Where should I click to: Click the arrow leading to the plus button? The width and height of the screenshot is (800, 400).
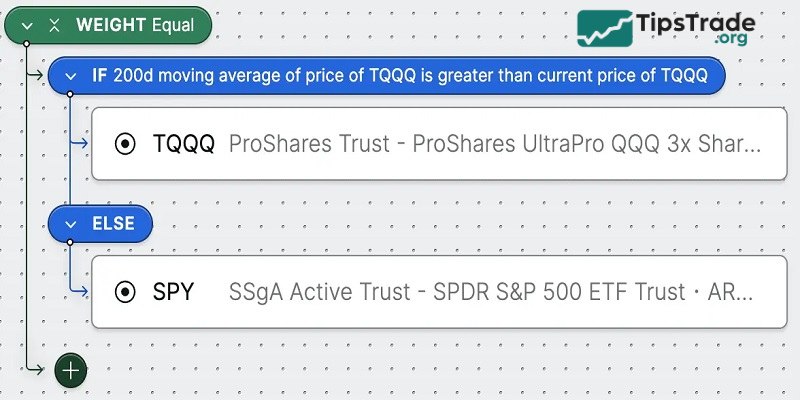pyautogui.click(x=40, y=369)
